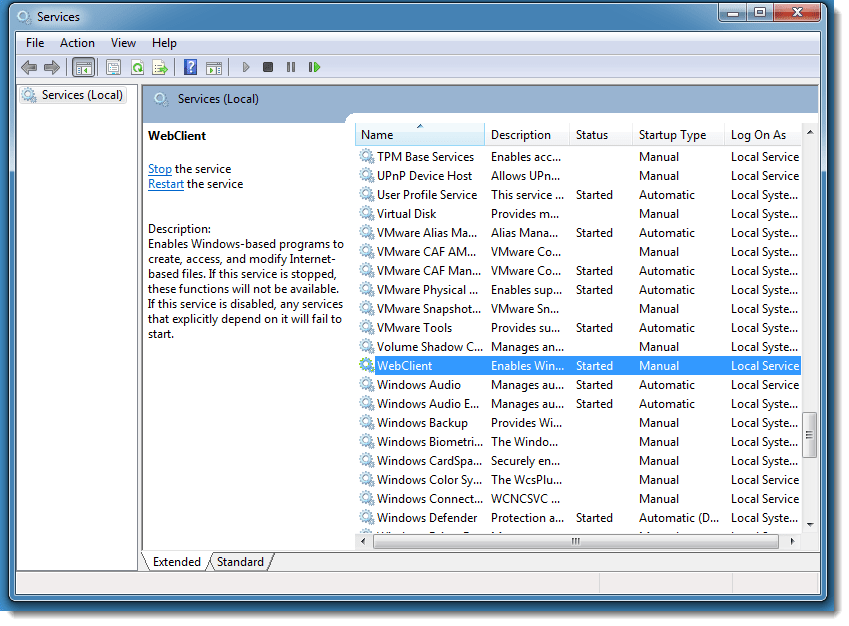Viewport: 849px width, 626px height.
Task: Switch to the Standard tab
Action: pos(240,562)
